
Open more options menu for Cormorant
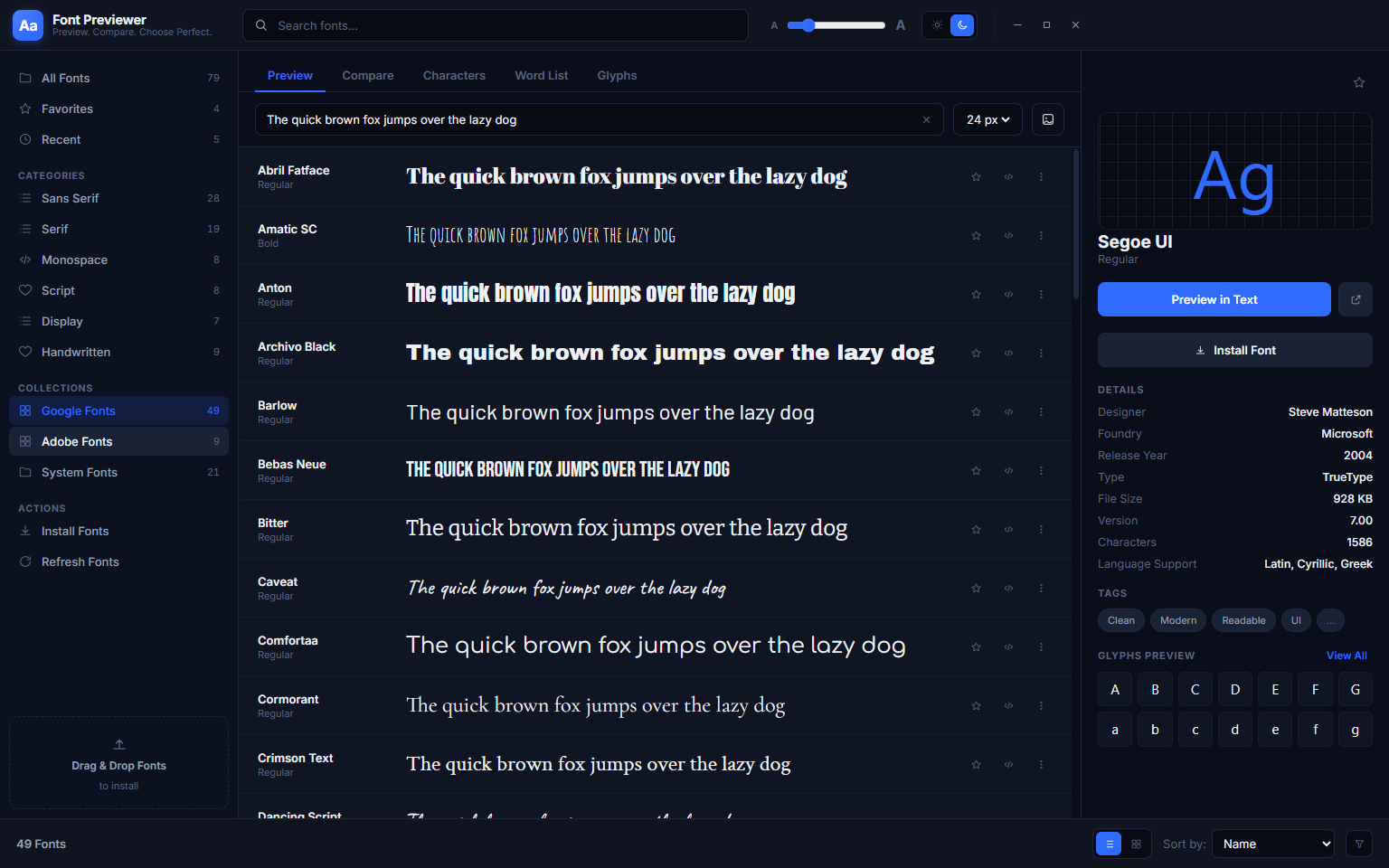(x=1041, y=705)
